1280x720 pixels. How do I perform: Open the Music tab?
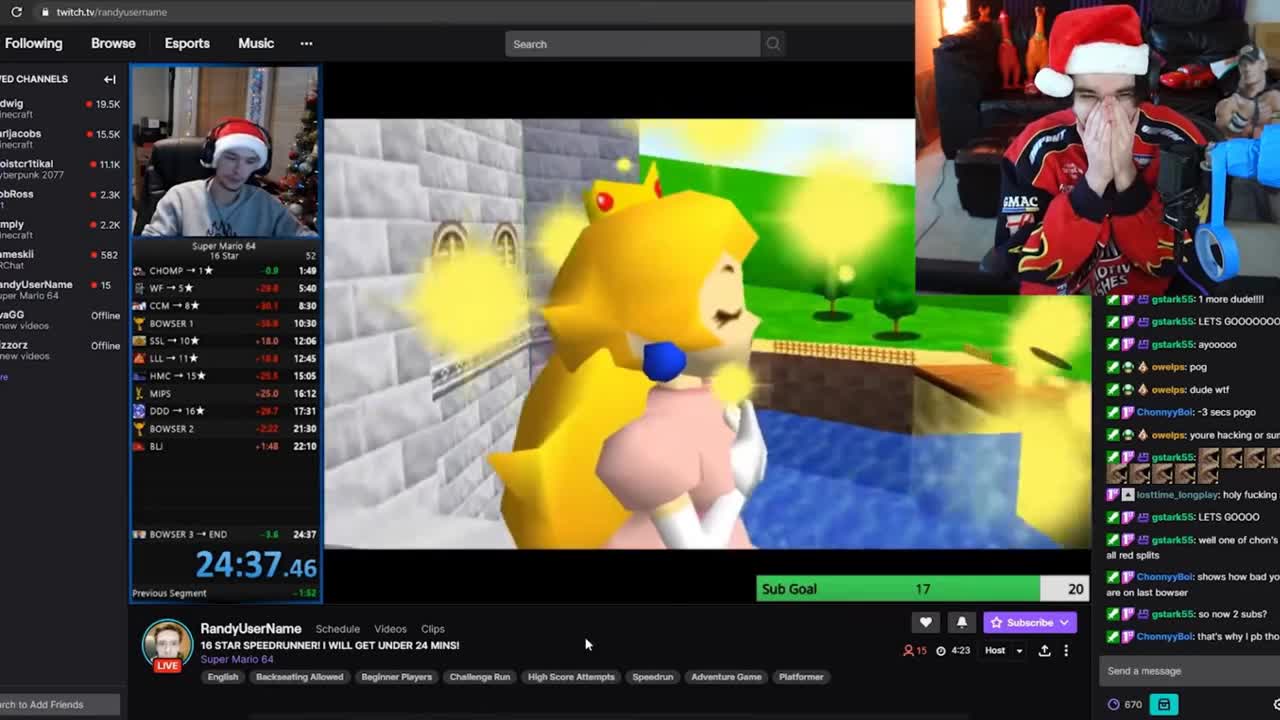click(256, 43)
